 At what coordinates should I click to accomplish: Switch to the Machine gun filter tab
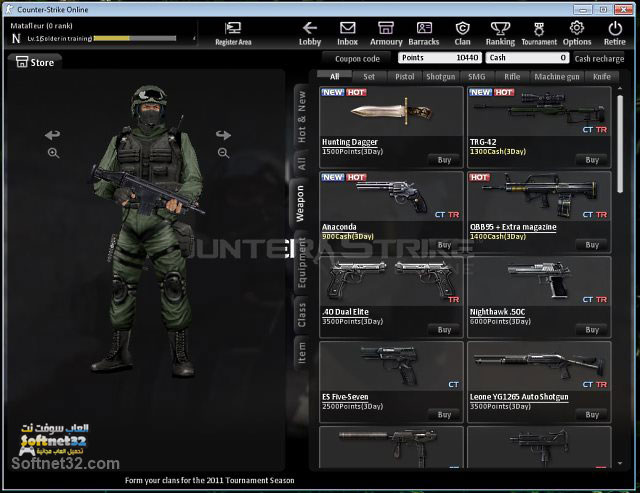tap(557, 77)
